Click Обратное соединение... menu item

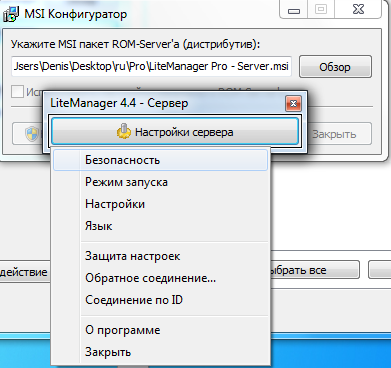pyautogui.click(x=160, y=278)
